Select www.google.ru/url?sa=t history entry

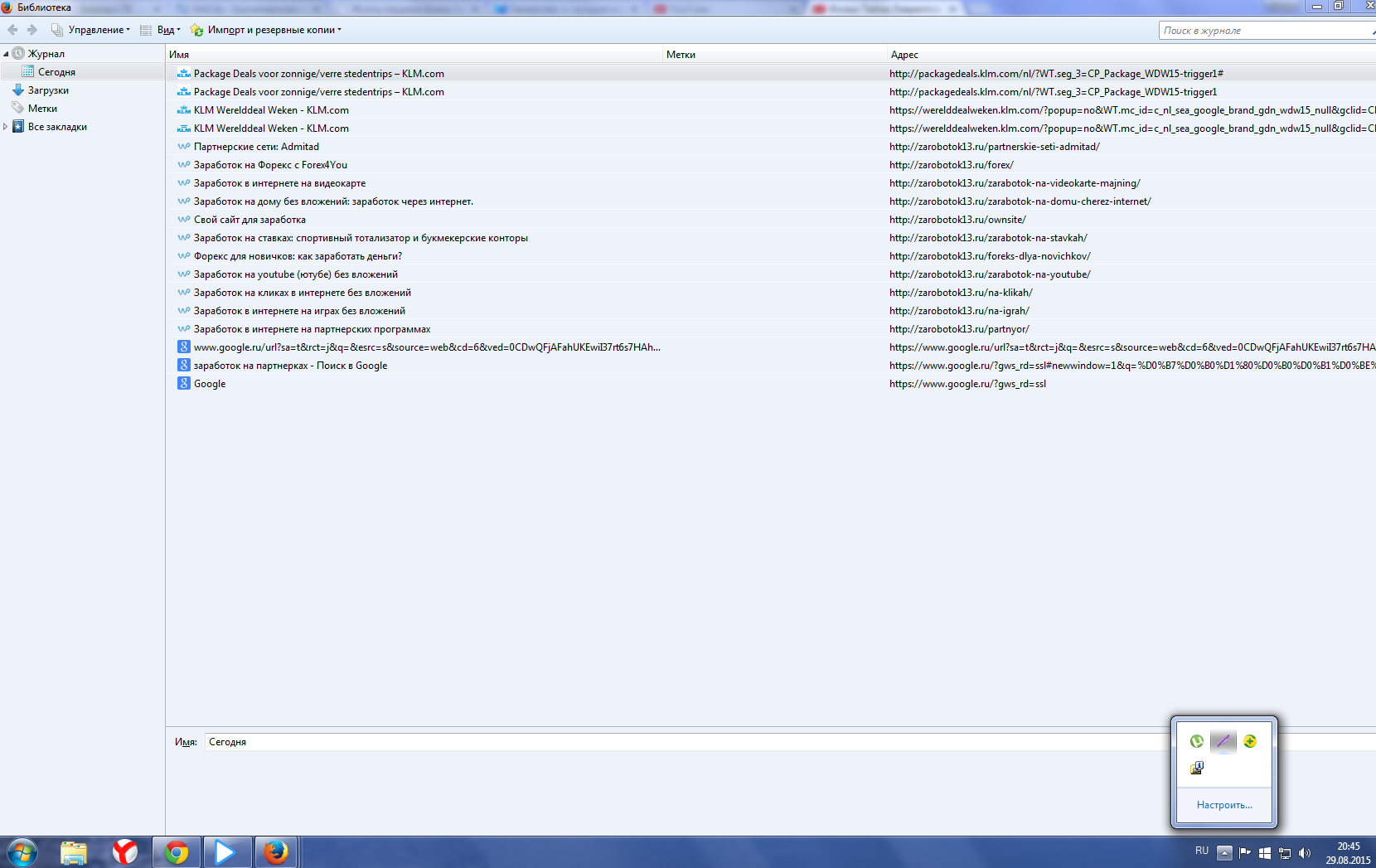pyautogui.click(x=427, y=347)
